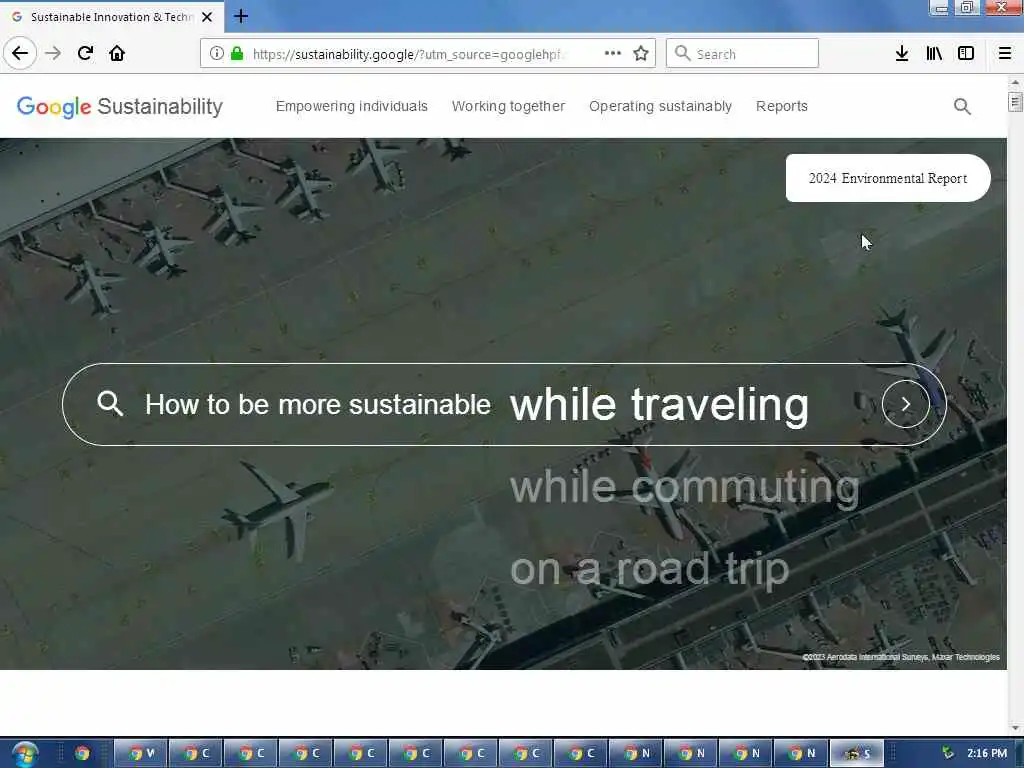1024x768 pixels.
Task: Select the Sustainable Innovation & Tech browser tab
Action: point(112,17)
